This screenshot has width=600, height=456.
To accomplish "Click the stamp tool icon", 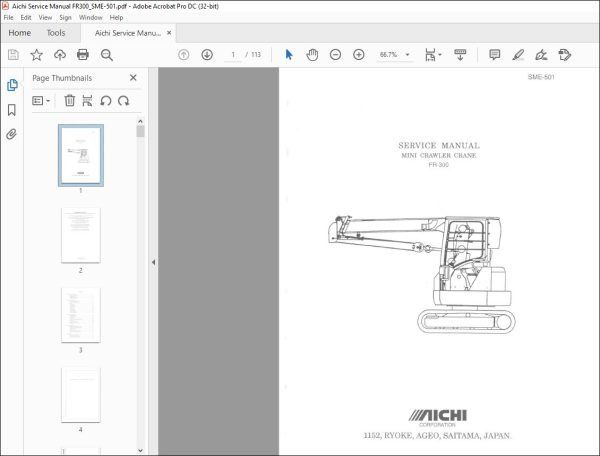I will [x=564, y=55].
